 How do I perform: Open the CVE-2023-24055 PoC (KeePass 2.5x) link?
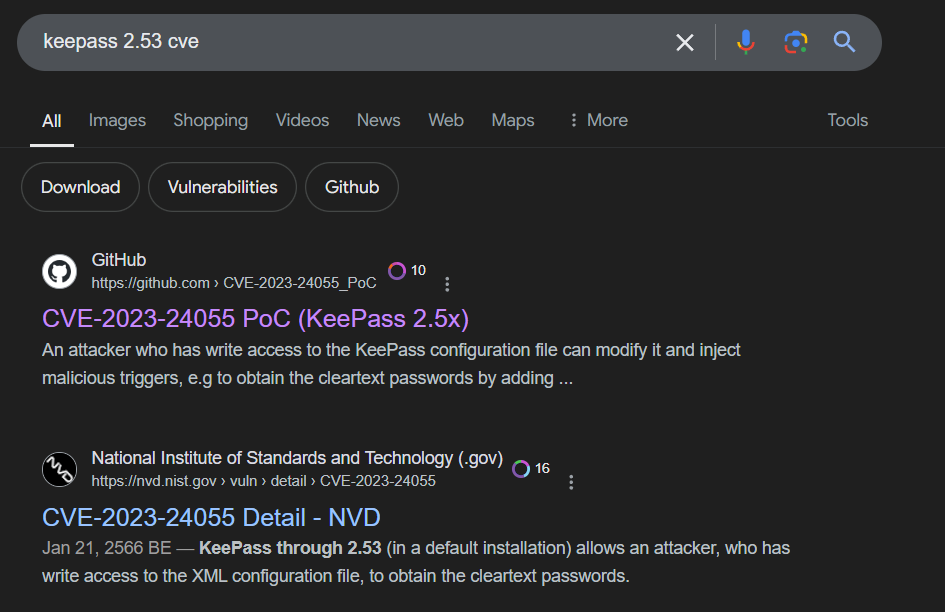256,318
